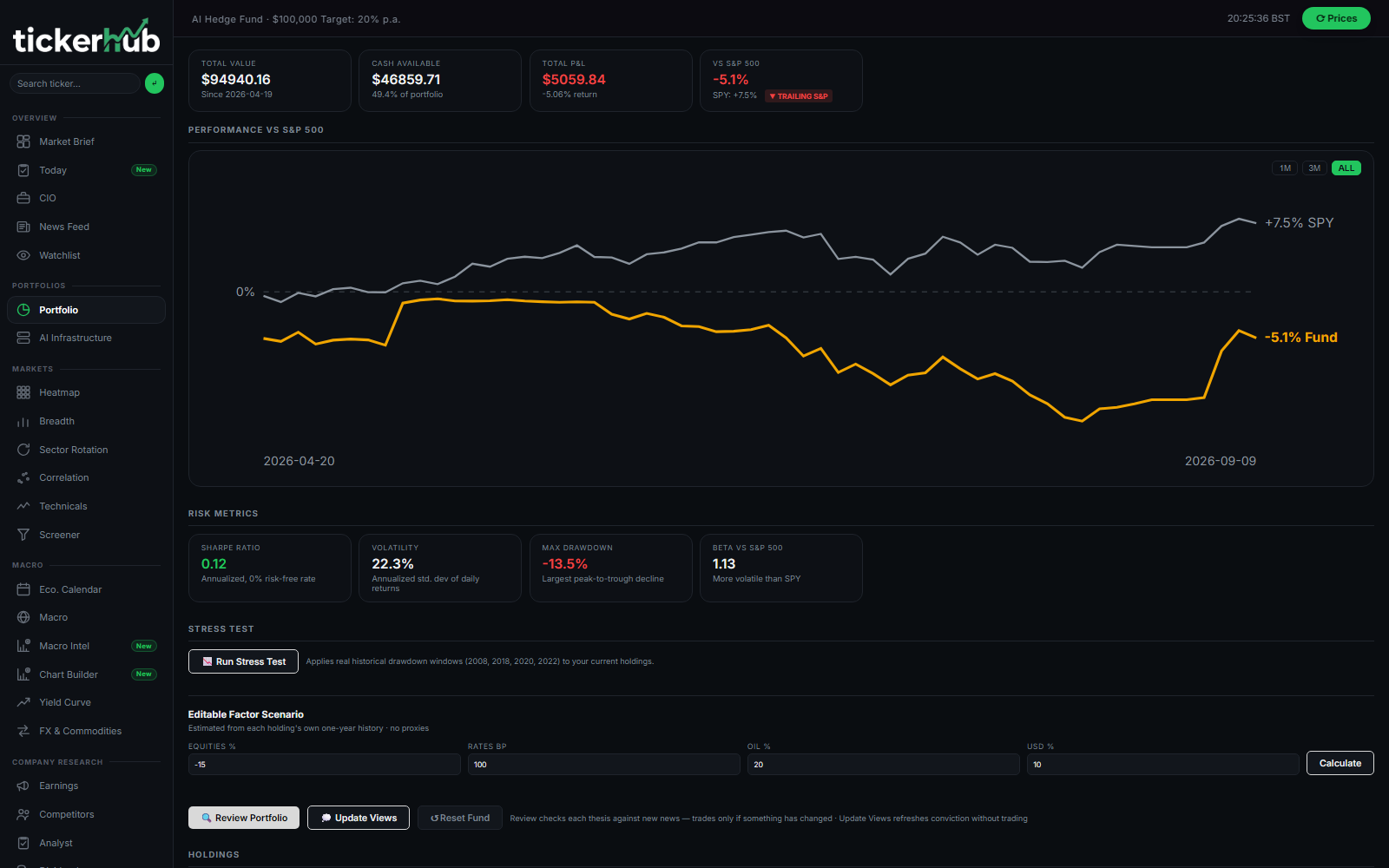The image size is (1389, 868).
Task: Click the Macro globe icon
Action: (x=23, y=617)
